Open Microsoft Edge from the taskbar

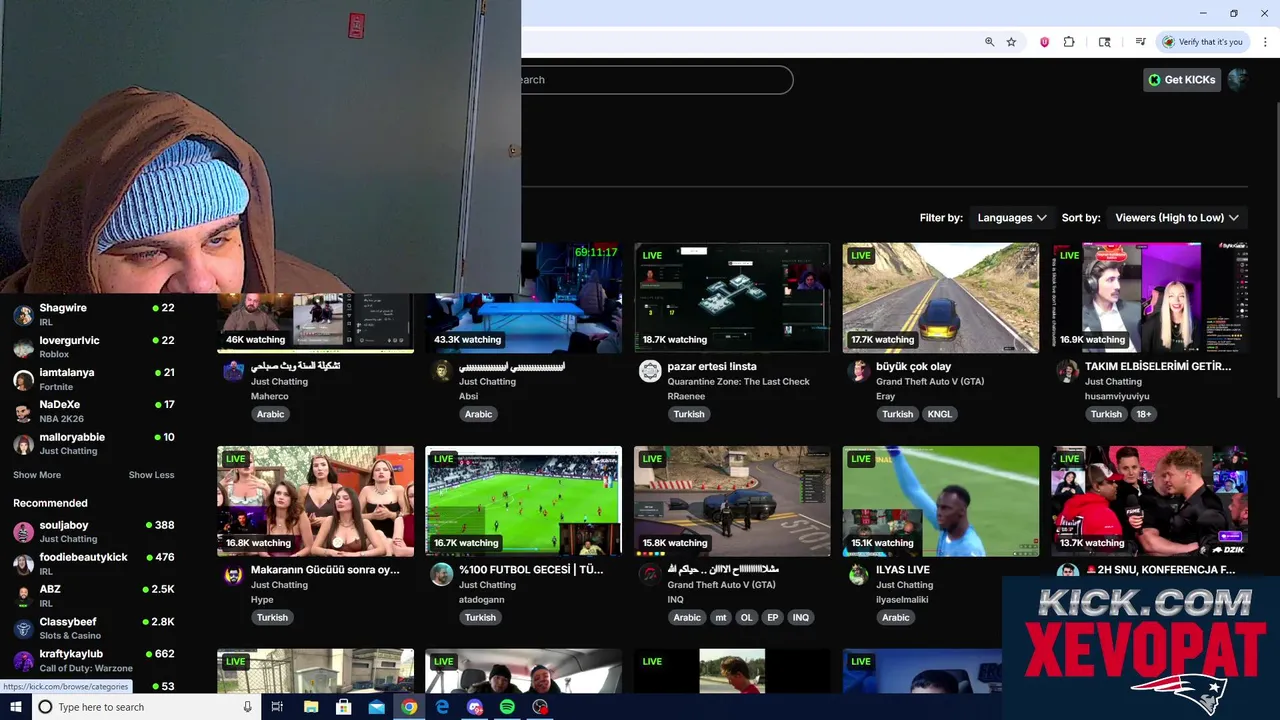[x=442, y=707]
